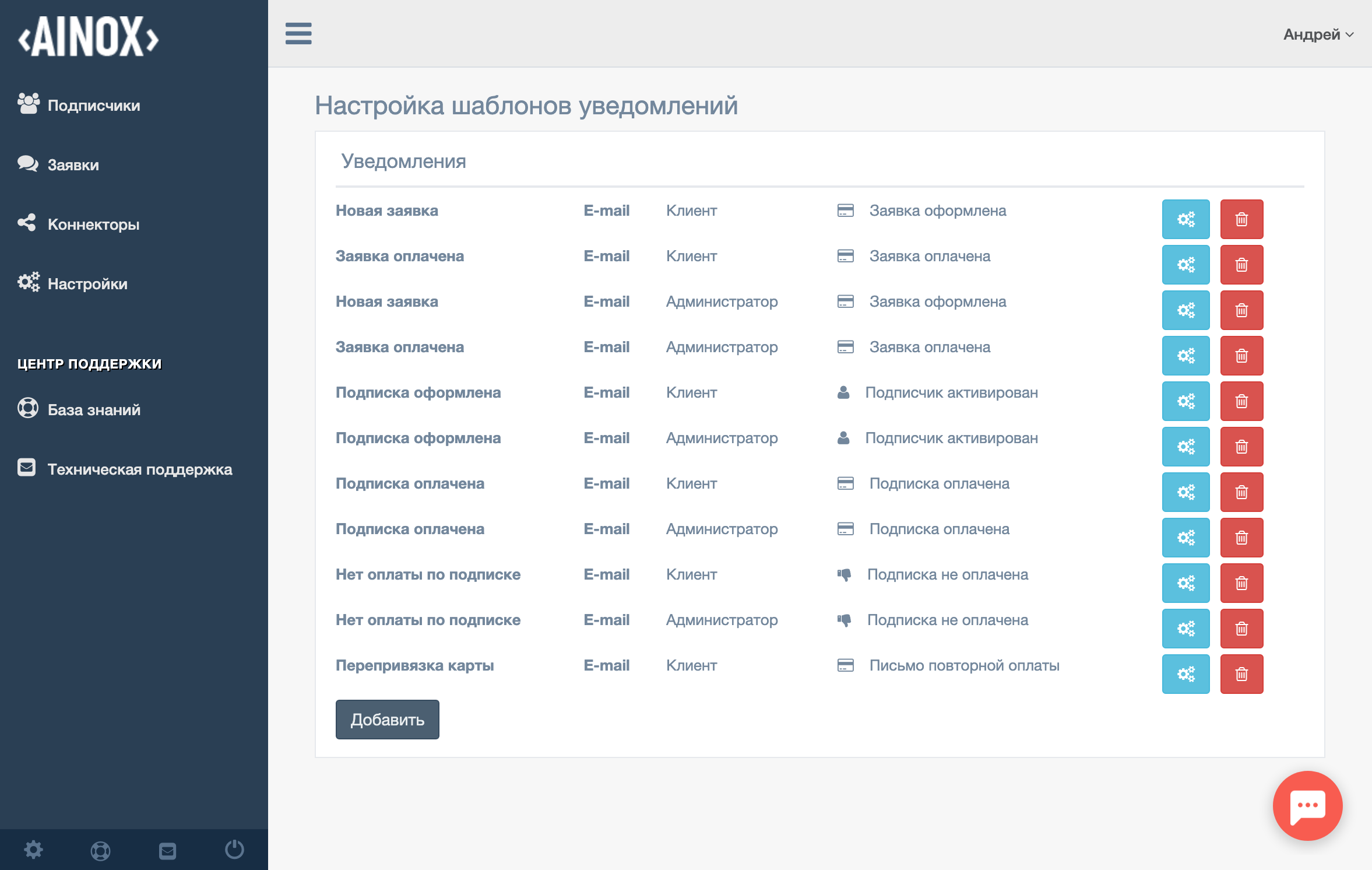The width and height of the screenshot is (1372, 870).
Task: Configure Заявка оплачена Администратор notification
Action: click(x=1185, y=356)
